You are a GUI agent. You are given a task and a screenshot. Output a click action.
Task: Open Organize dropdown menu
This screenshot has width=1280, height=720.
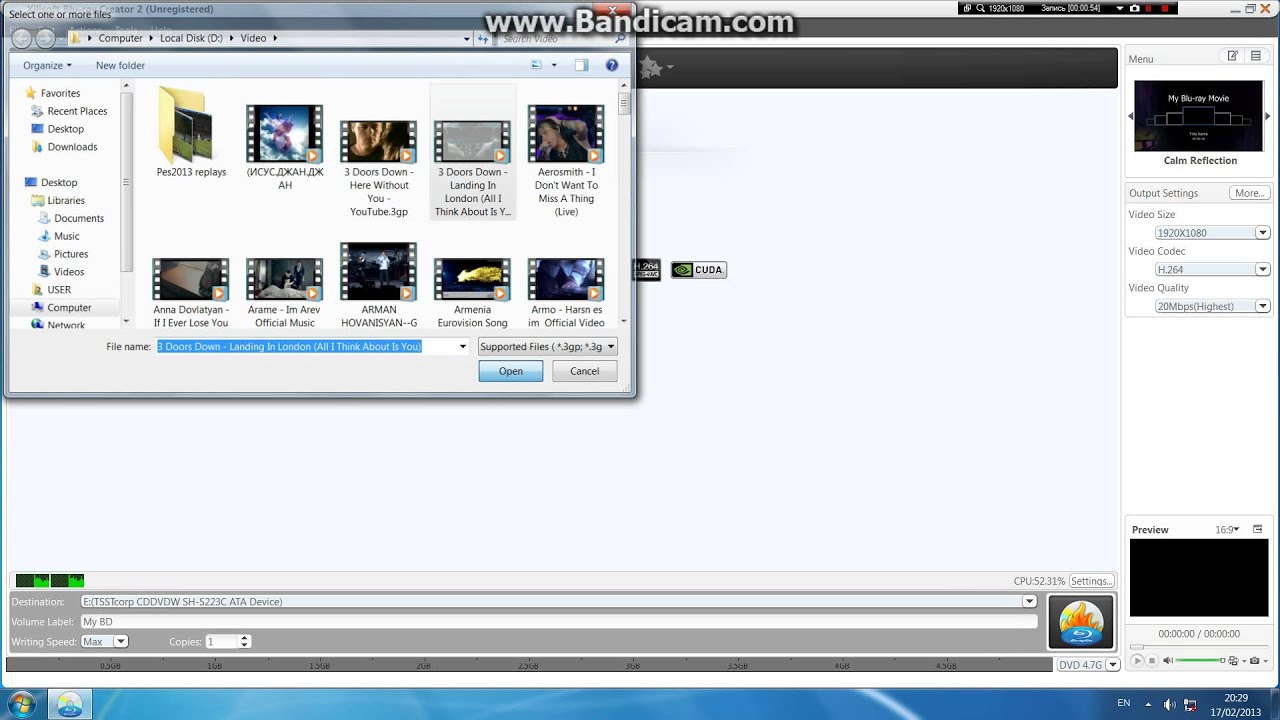coord(47,65)
